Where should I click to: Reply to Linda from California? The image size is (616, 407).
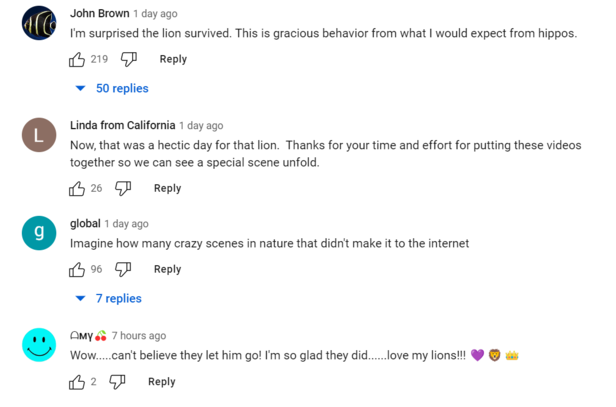pyautogui.click(x=167, y=188)
